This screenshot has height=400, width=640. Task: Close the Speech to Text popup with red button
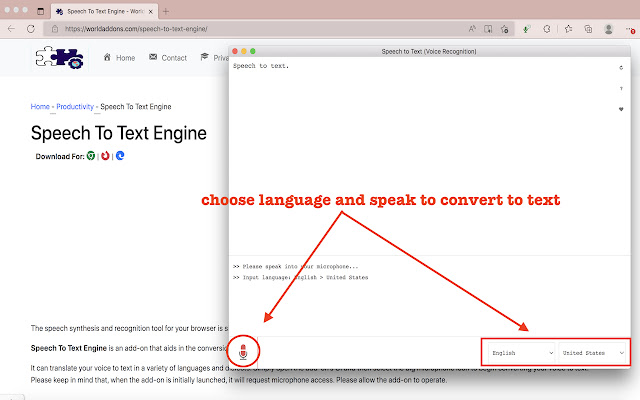click(x=235, y=51)
